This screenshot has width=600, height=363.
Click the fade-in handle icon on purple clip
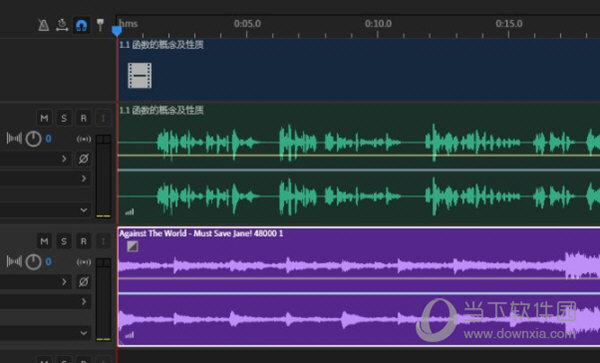pyautogui.click(x=132, y=246)
